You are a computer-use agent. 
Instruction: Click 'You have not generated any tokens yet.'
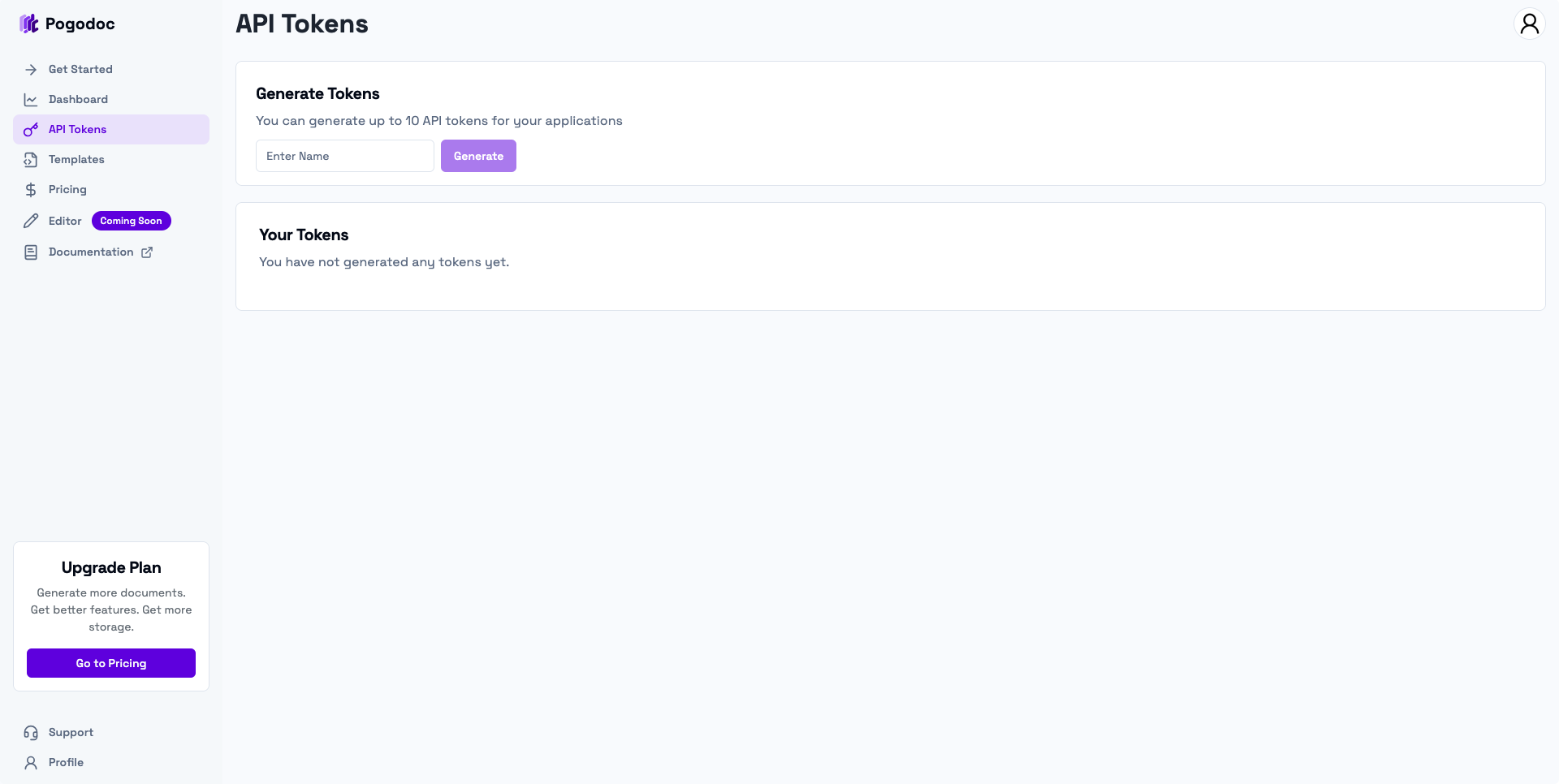(x=384, y=262)
